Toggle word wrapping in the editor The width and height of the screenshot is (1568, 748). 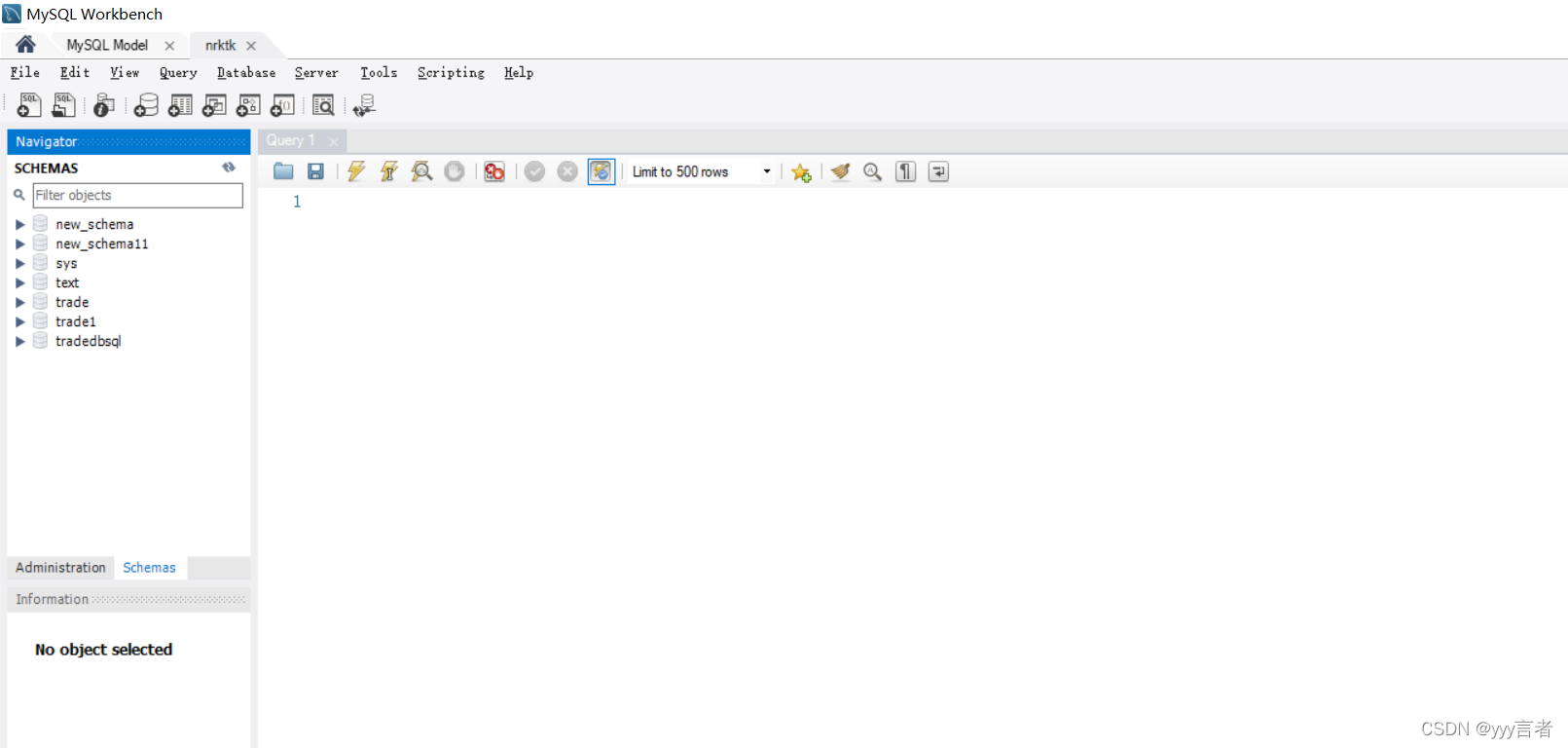[x=938, y=171]
